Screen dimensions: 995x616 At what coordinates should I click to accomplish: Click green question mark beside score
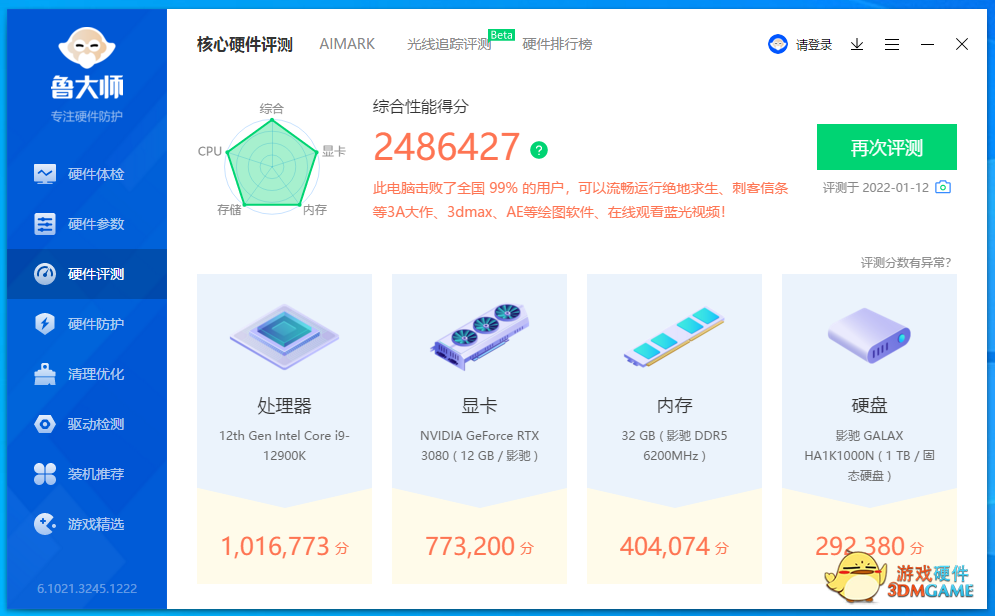click(539, 150)
